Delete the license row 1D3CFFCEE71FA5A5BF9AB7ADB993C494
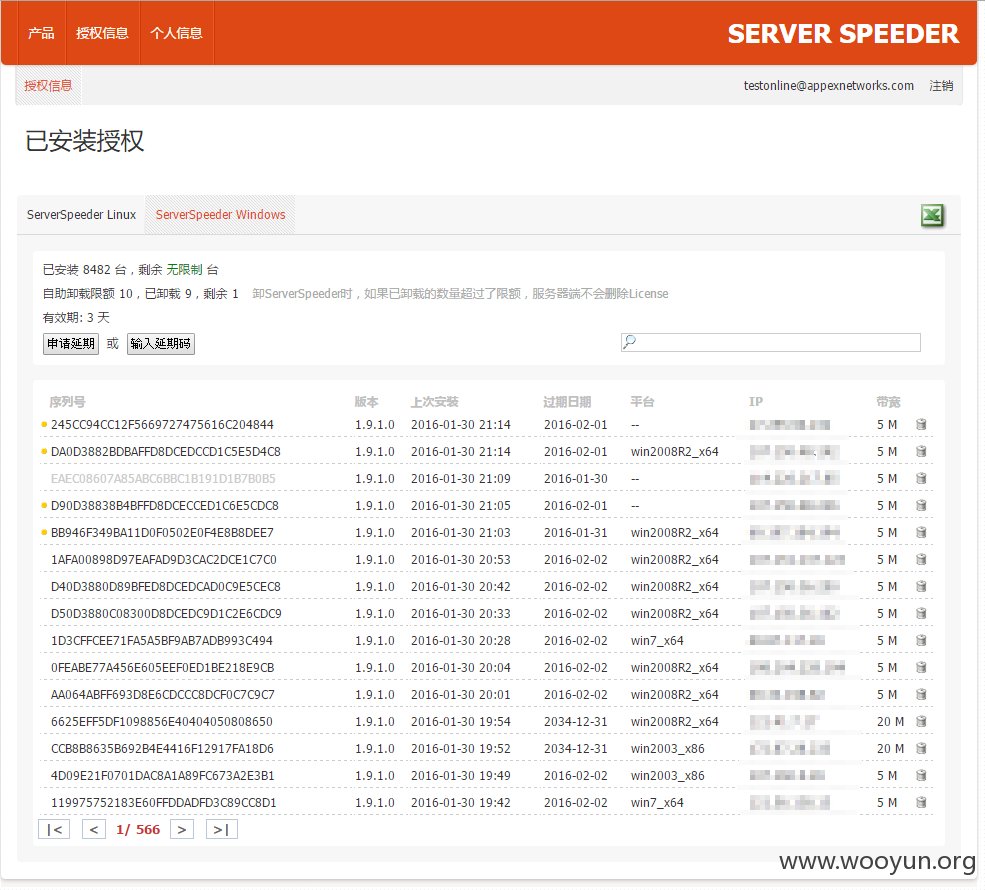 (921, 641)
